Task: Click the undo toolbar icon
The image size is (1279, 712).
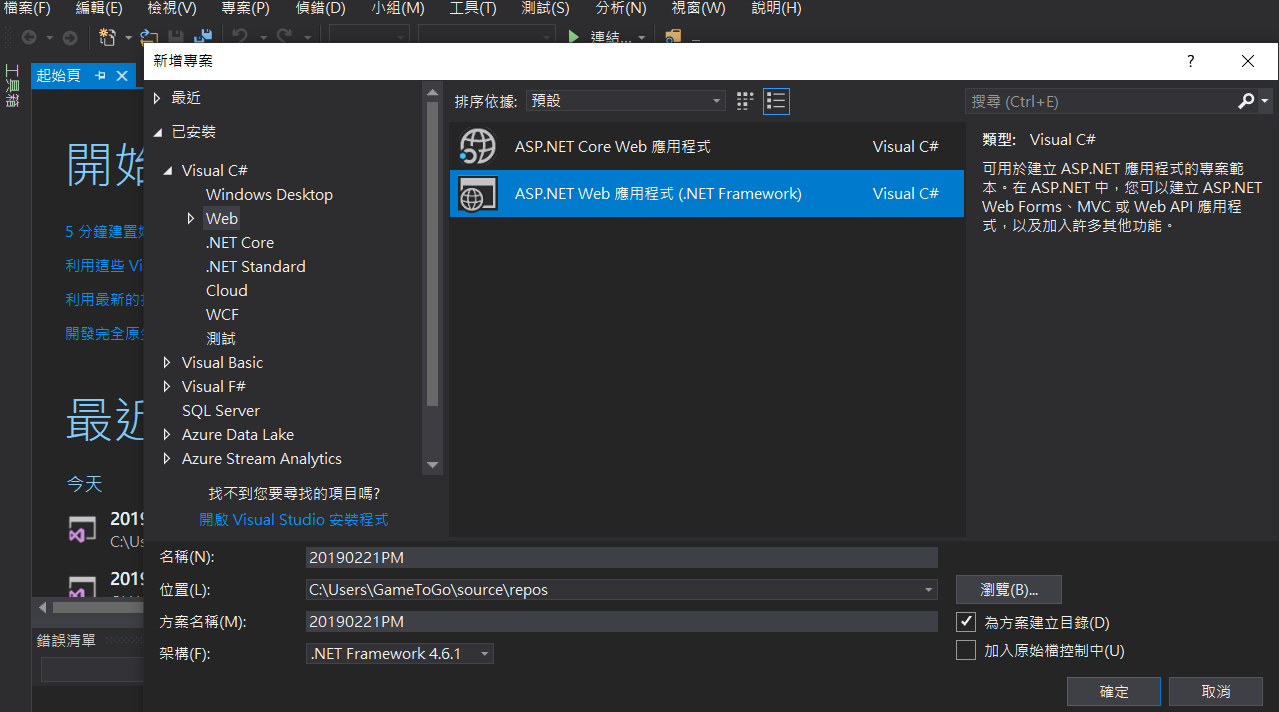Action: [x=240, y=37]
